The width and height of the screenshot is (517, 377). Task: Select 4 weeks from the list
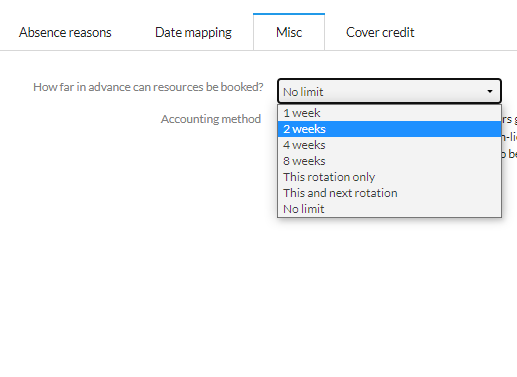(389, 145)
